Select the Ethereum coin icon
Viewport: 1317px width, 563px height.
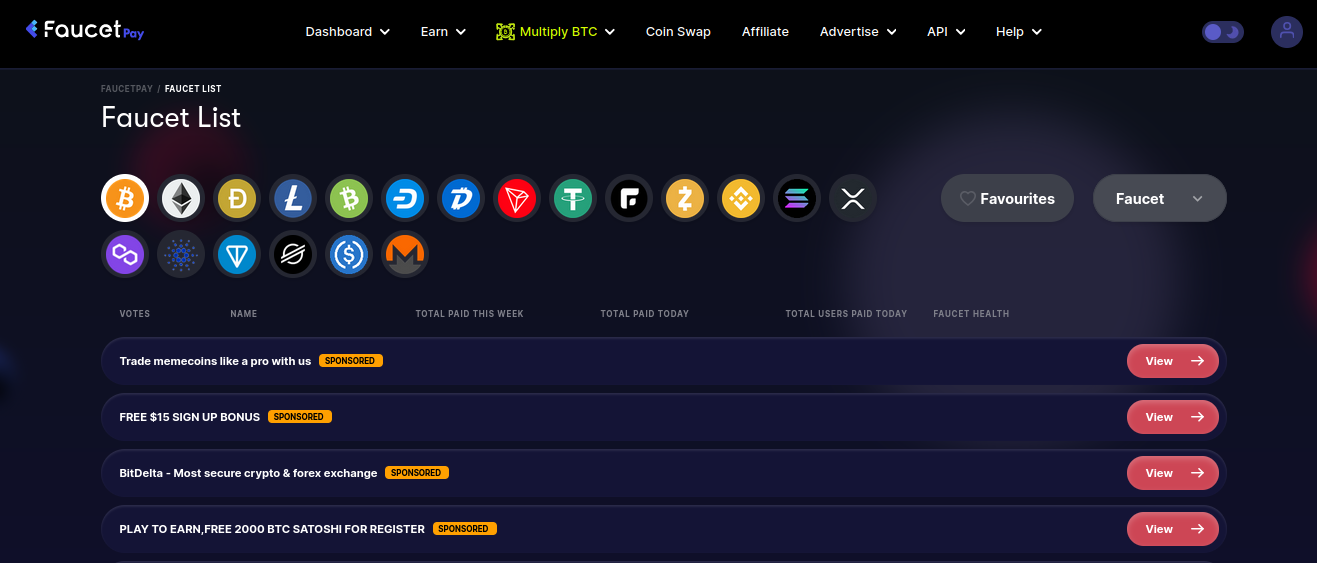click(x=181, y=198)
